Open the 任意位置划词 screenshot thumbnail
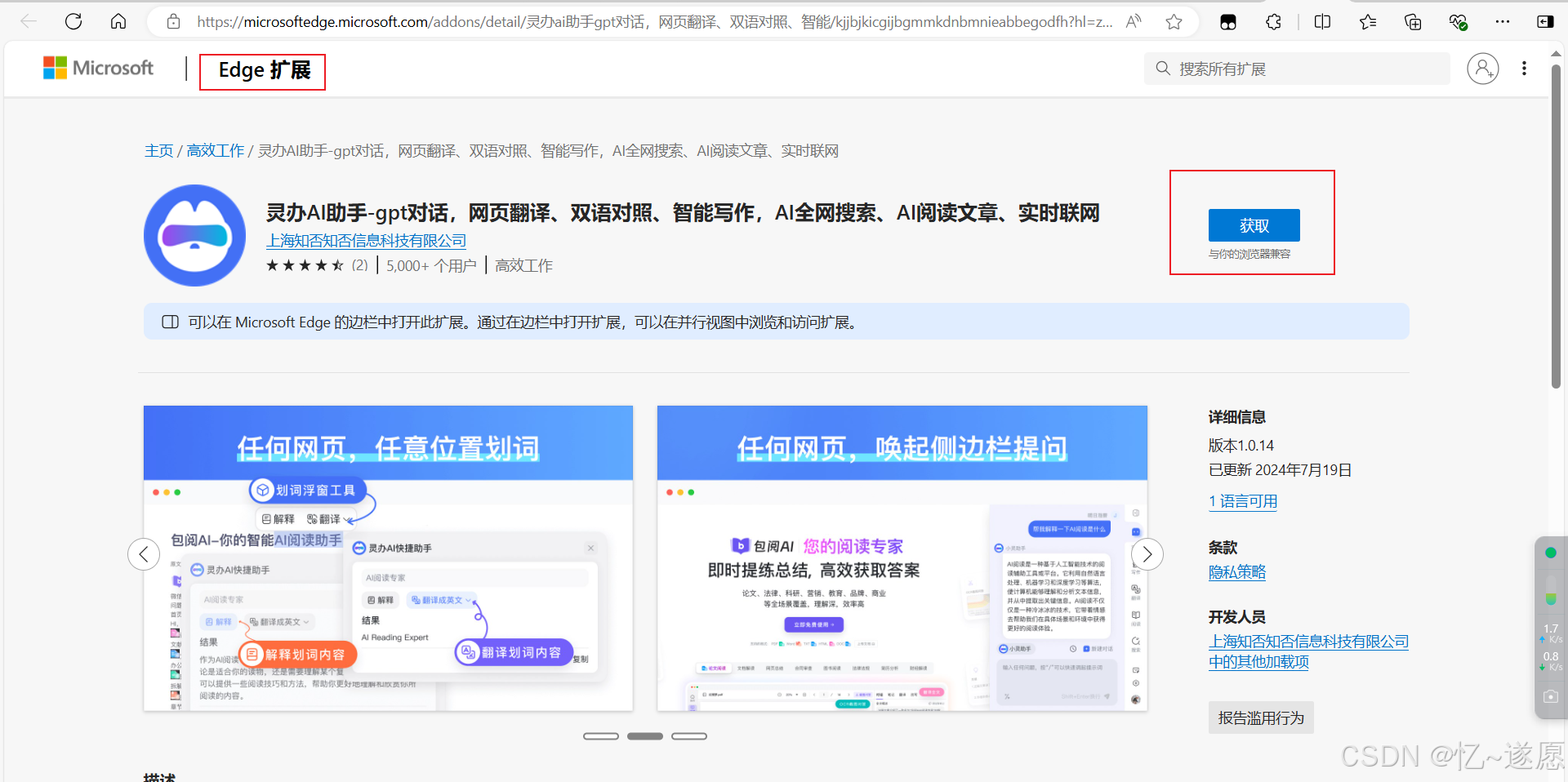This screenshot has height=782, width=1568. pos(388,558)
